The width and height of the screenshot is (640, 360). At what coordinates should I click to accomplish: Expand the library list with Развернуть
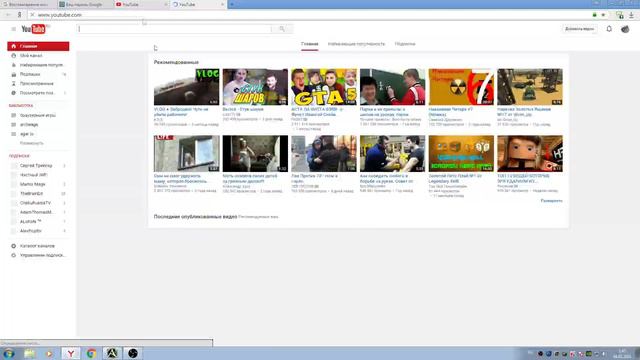coord(31,143)
